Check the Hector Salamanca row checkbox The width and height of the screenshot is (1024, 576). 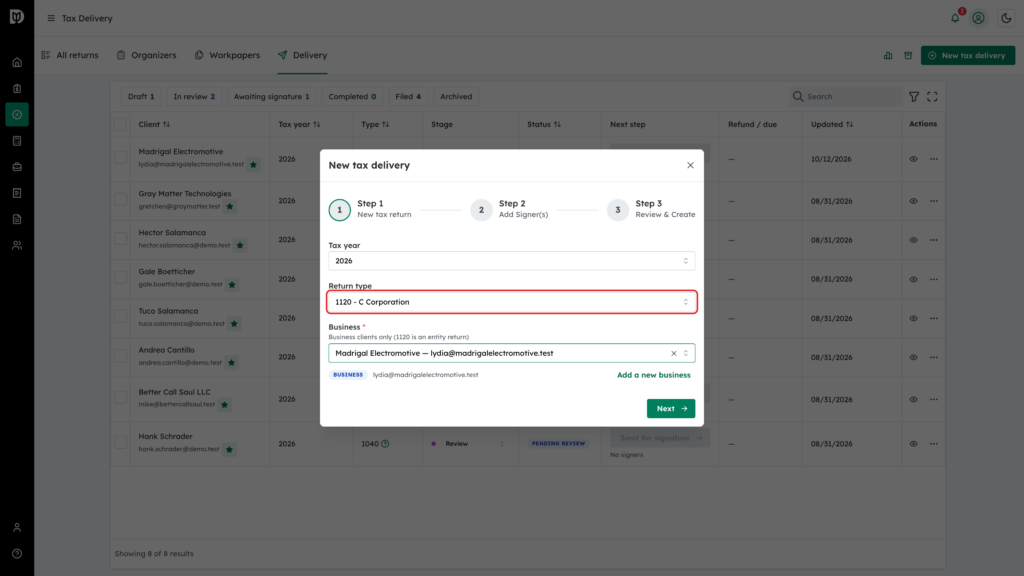120,238
